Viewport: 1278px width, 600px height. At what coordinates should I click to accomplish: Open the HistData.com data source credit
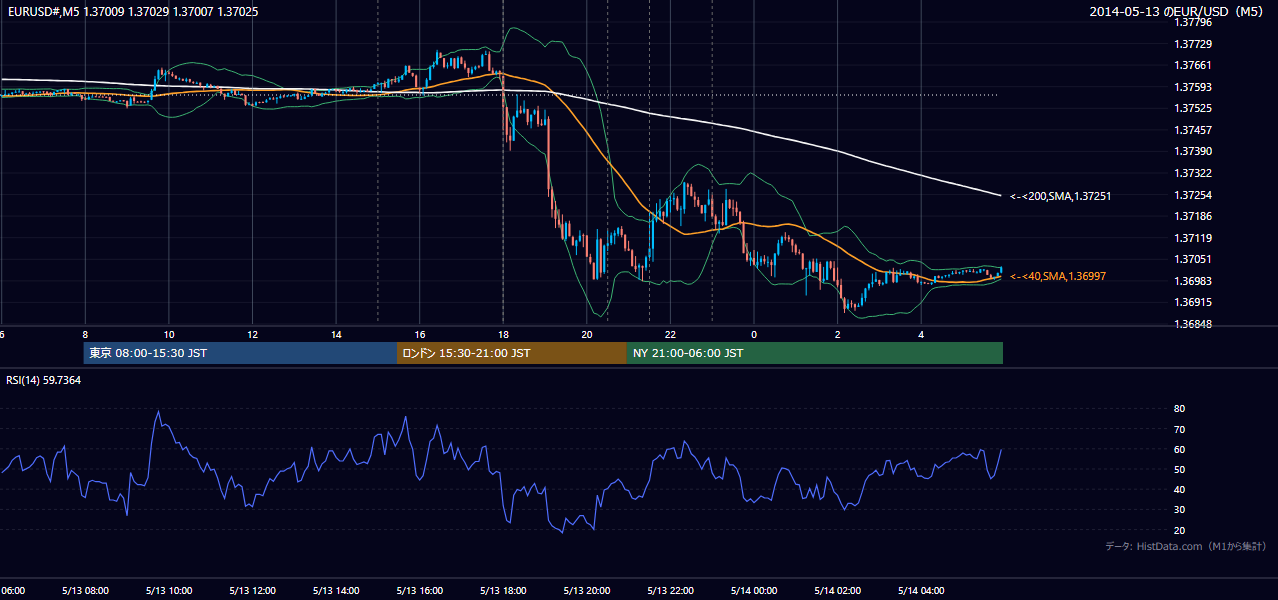pos(1186,546)
